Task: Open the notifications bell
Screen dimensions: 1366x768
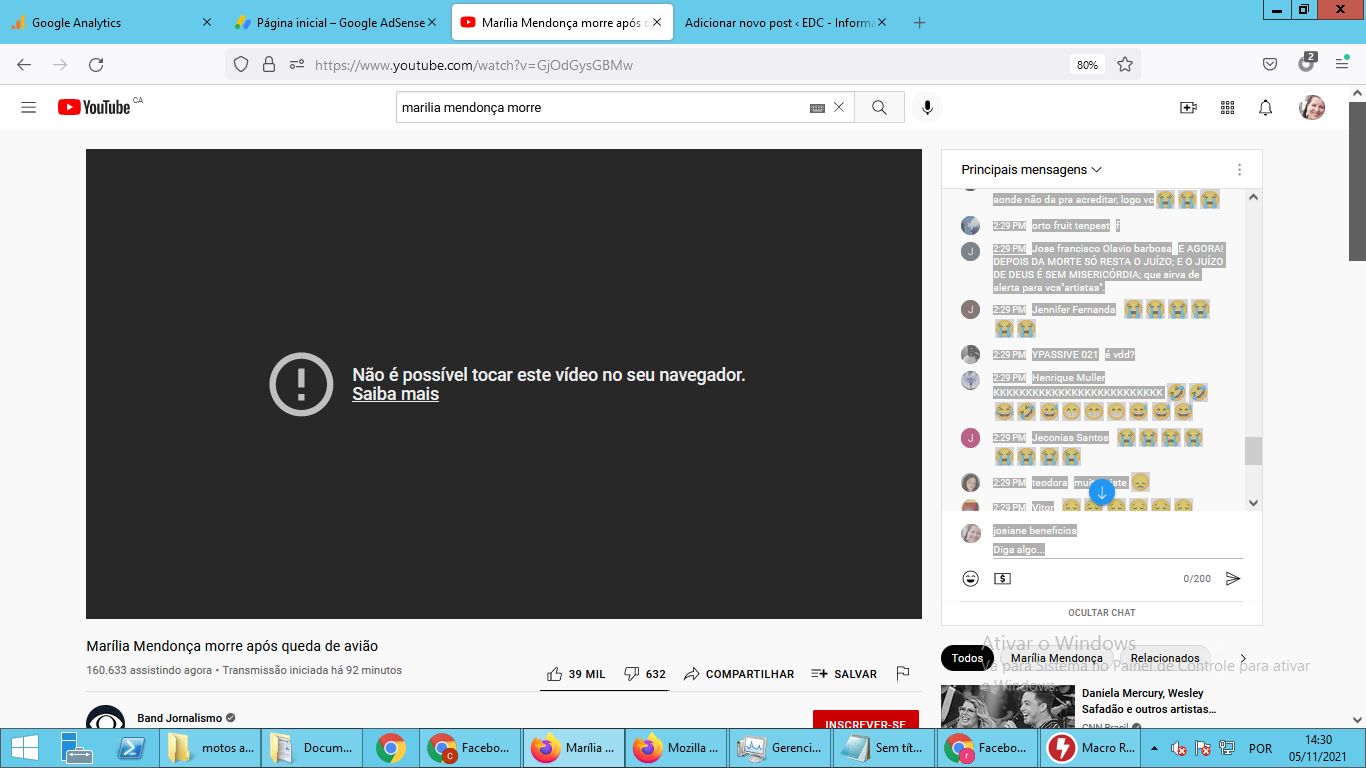Action: tap(1265, 107)
